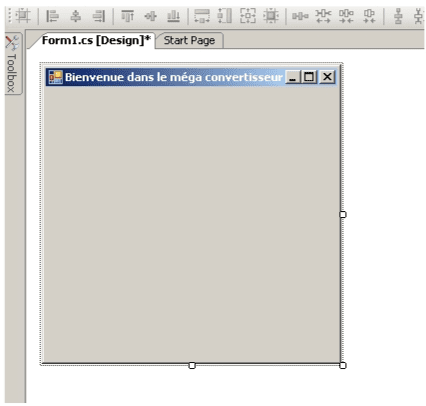The width and height of the screenshot is (426, 406).
Task: Select the Align Lefts icon
Action: point(52,16)
